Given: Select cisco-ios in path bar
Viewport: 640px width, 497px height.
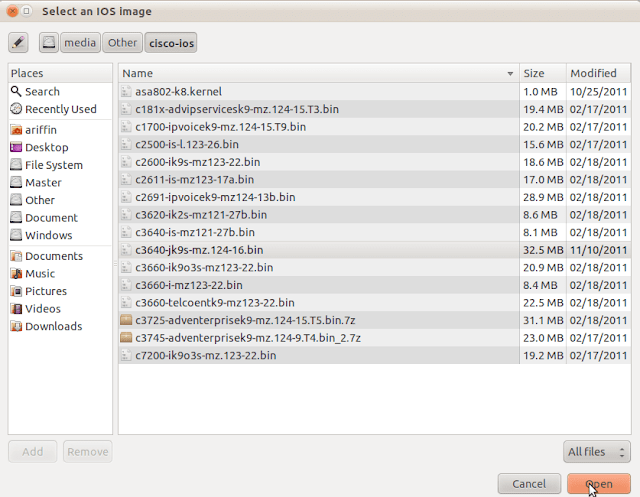Looking at the screenshot, I should [171, 42].
